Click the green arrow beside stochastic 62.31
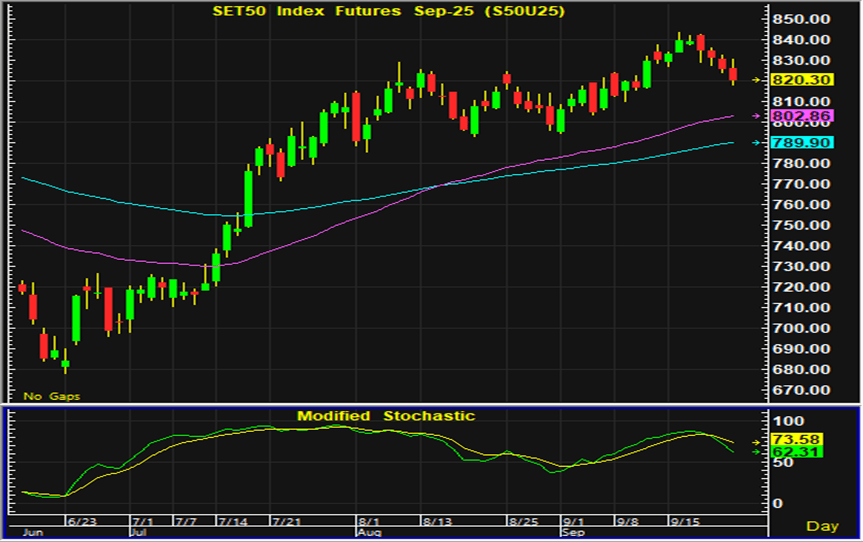Screen dimensions: 863x542 tap(753, 452)
